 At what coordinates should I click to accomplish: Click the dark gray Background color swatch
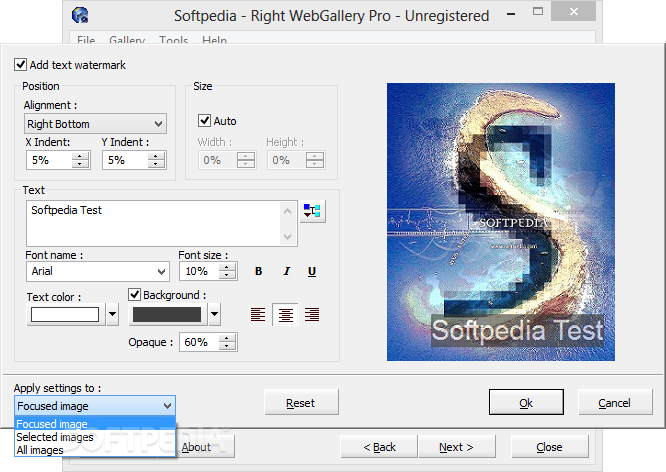(x=167, y=314)
